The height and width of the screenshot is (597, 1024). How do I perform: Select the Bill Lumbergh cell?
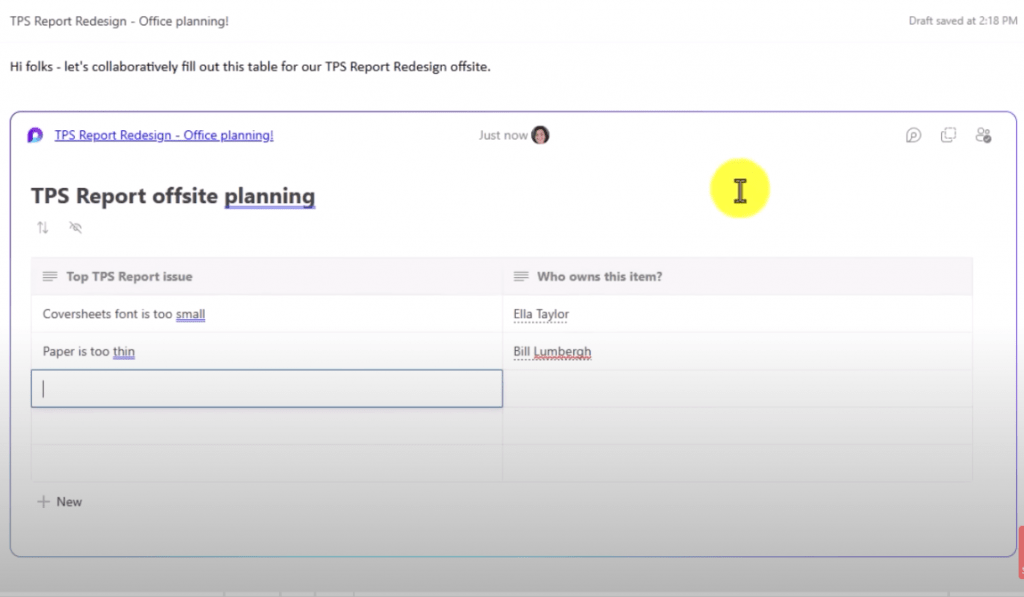point(737,351)
